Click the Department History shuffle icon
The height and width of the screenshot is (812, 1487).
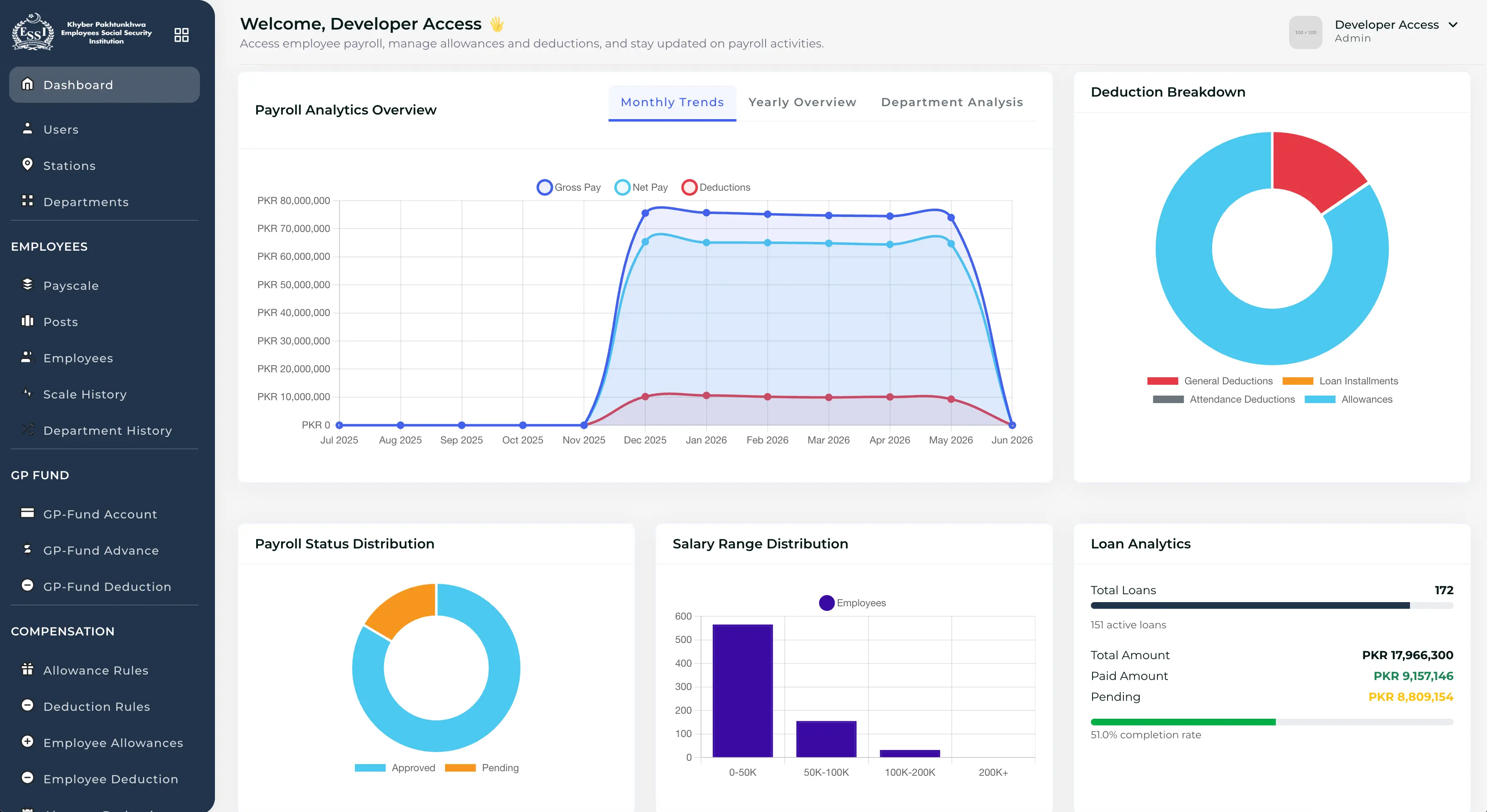tap(27, 429)
